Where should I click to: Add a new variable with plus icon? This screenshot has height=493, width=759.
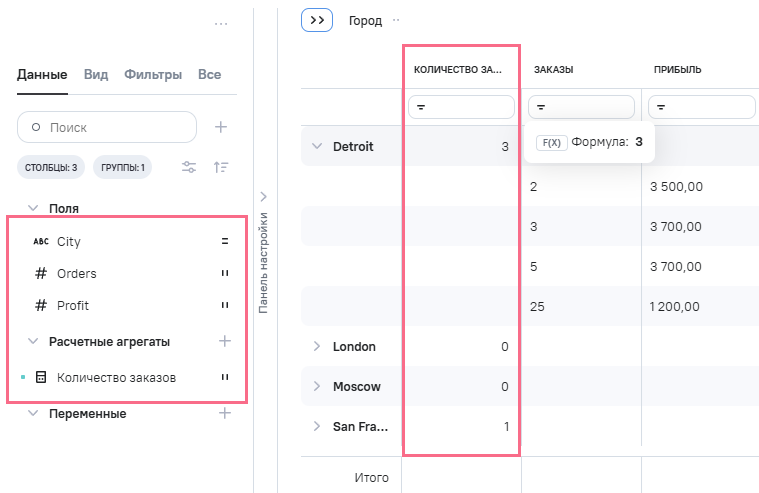tap(225, 413)
